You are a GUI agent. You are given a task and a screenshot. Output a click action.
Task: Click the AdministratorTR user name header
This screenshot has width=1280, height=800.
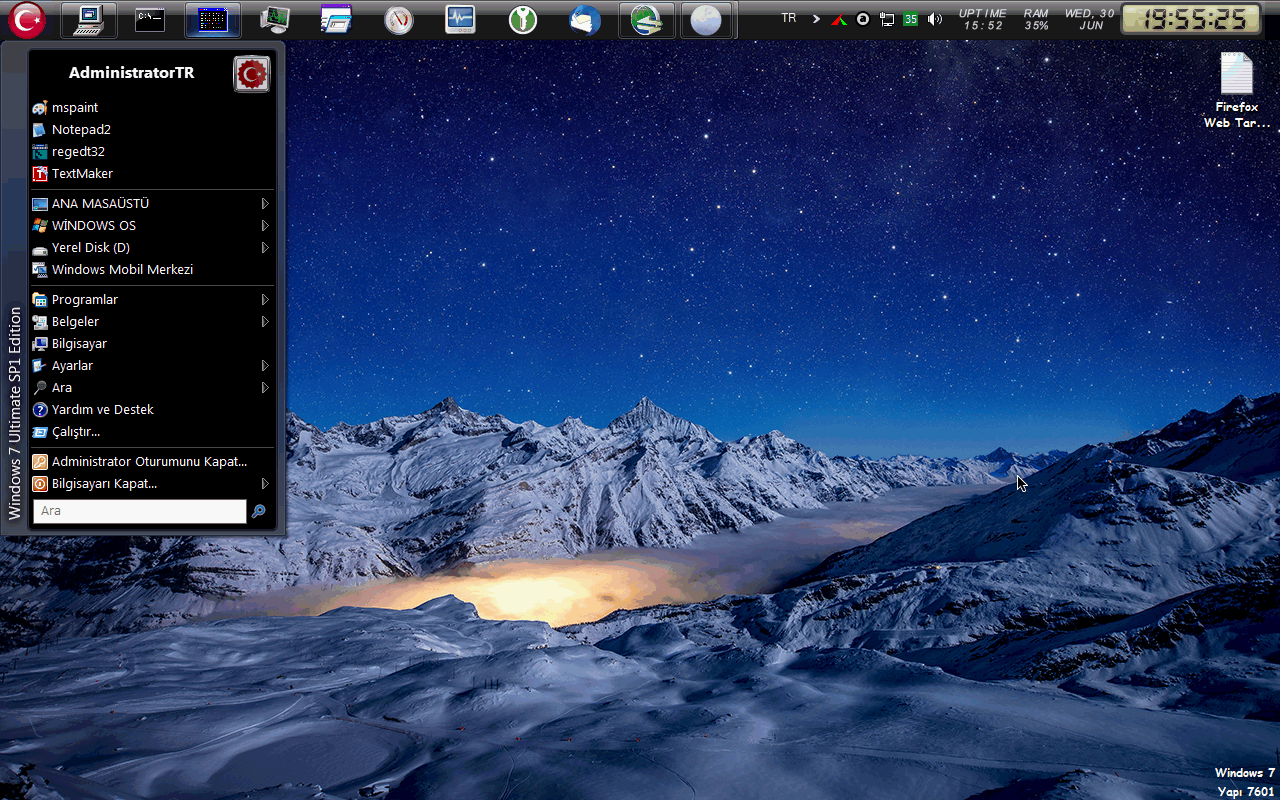click(x=131, y=73)
